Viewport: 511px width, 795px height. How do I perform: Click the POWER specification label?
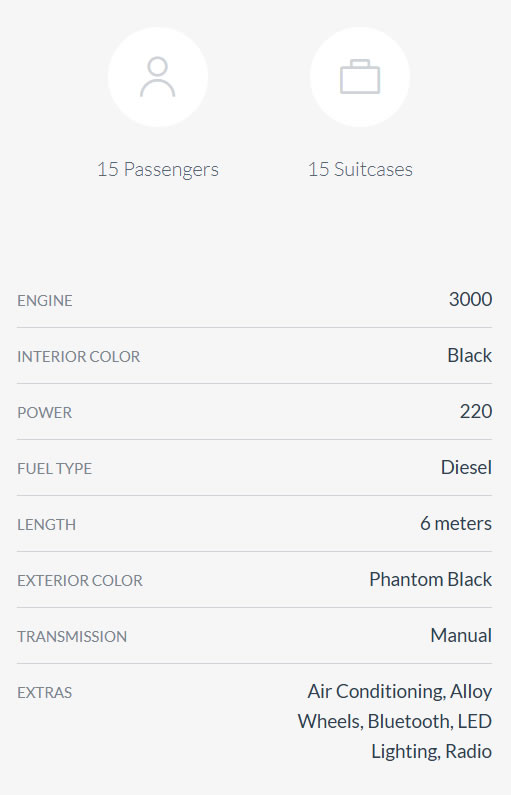point(45,413)
